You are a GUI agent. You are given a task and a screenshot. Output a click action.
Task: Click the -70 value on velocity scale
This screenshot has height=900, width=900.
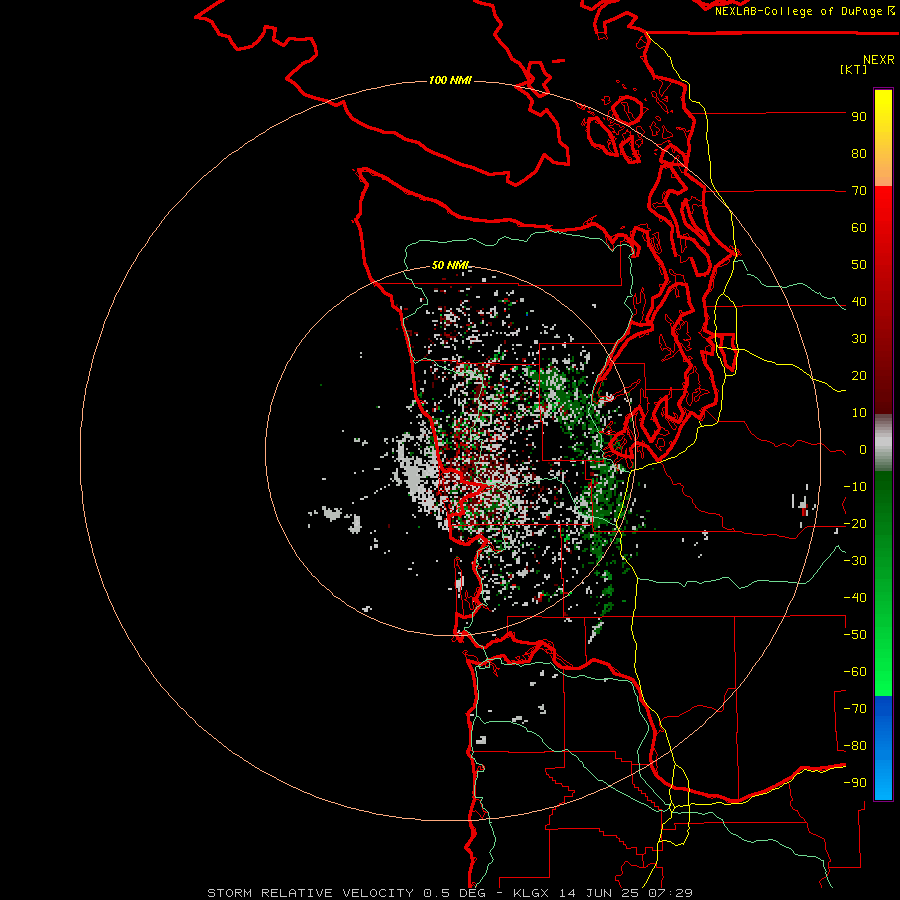tap(855, 709)
